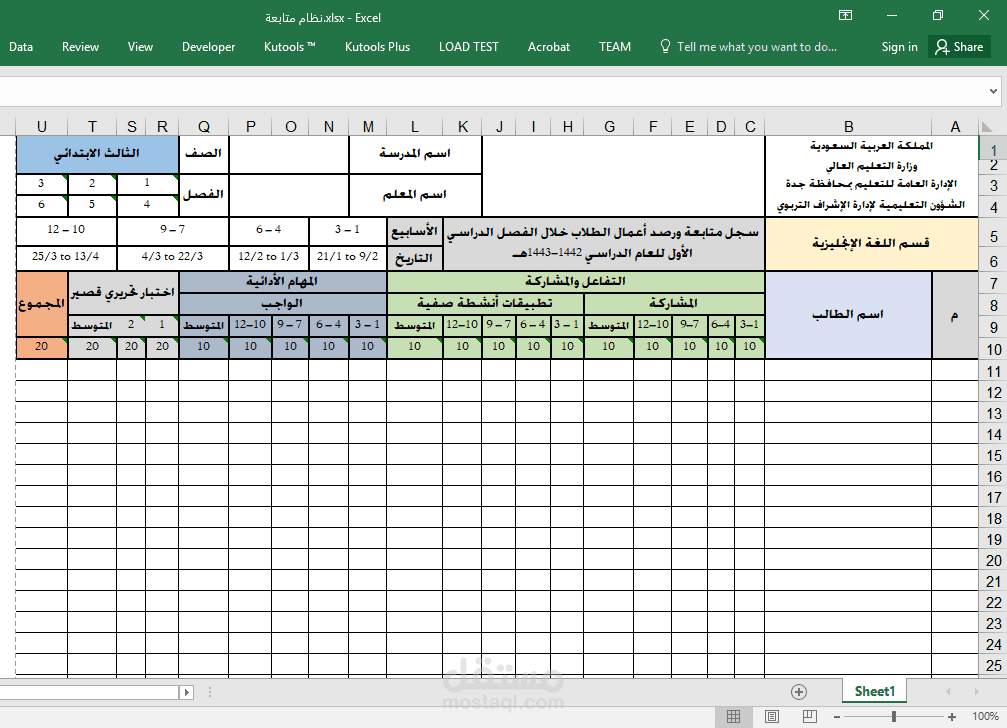Click the horizontal scrollbar track
This screenshot has height=728, width=1007.
click(90, 692)
